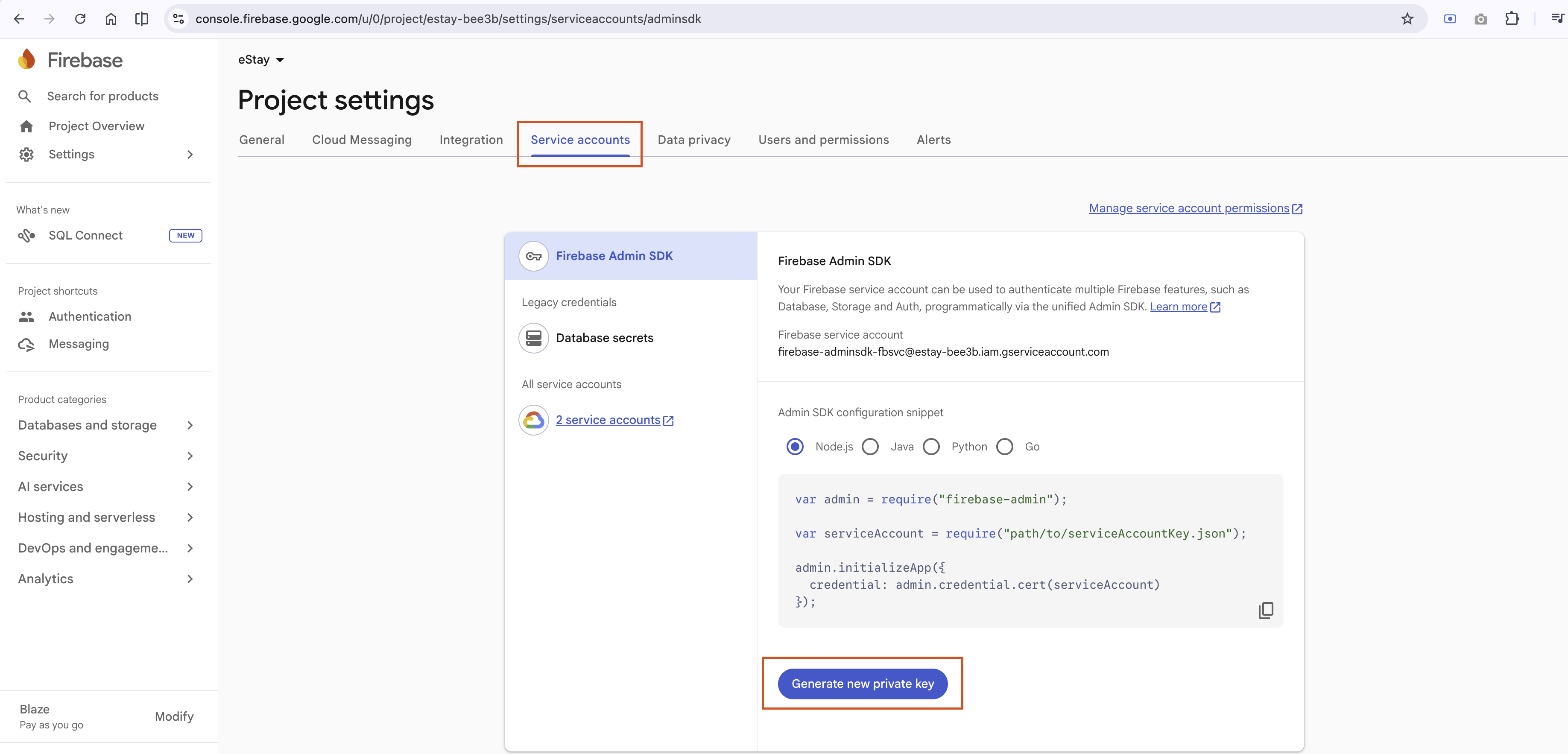Open Manage service account permissions link
Viewport: 1568px width, 754px height.
pyautogui.click(x=1189, y=209)
